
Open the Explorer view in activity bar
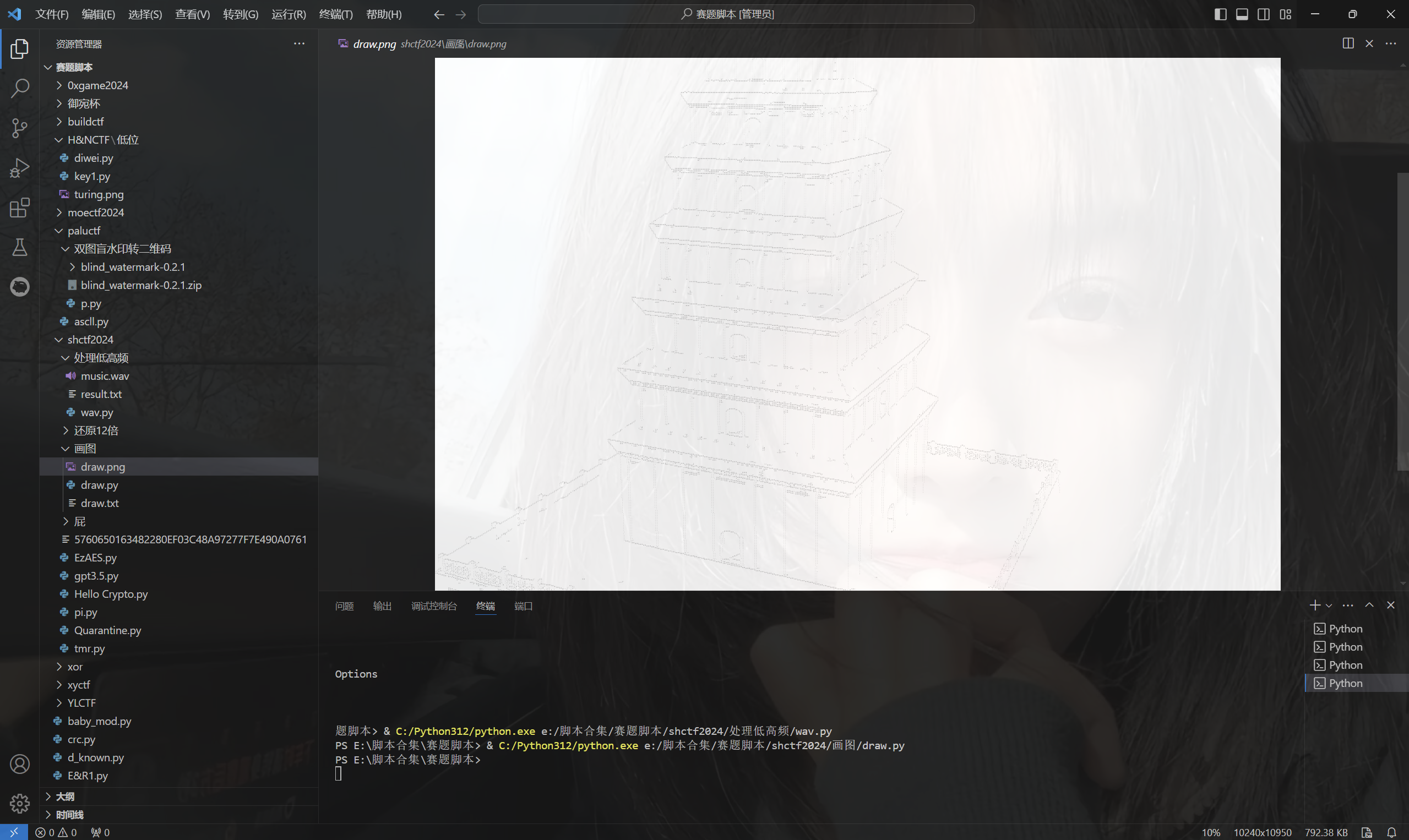[19, 48]
